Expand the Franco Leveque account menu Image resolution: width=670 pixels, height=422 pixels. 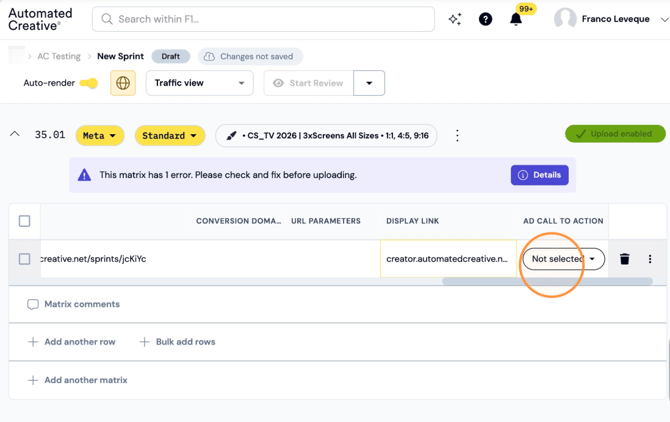(664, 19)
